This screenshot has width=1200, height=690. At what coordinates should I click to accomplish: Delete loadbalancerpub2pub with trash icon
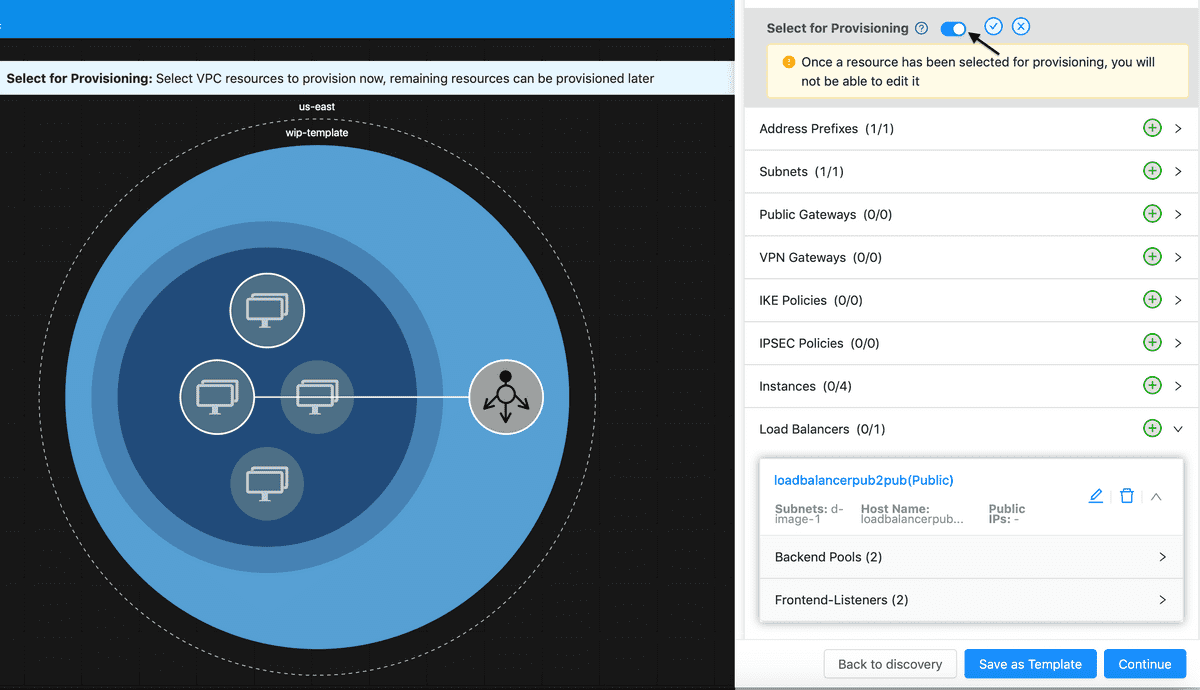[1127, 496]
